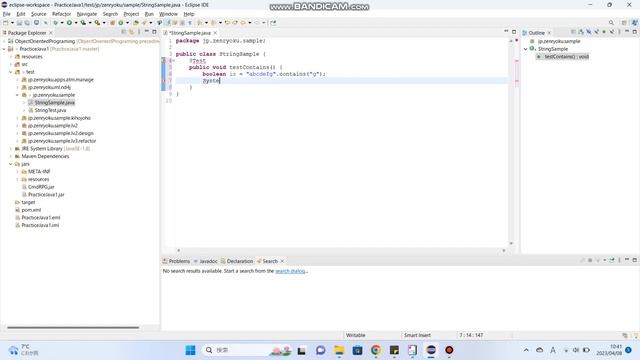
Task: Toggle Sort in Outline view
Action: pos(581,32)
